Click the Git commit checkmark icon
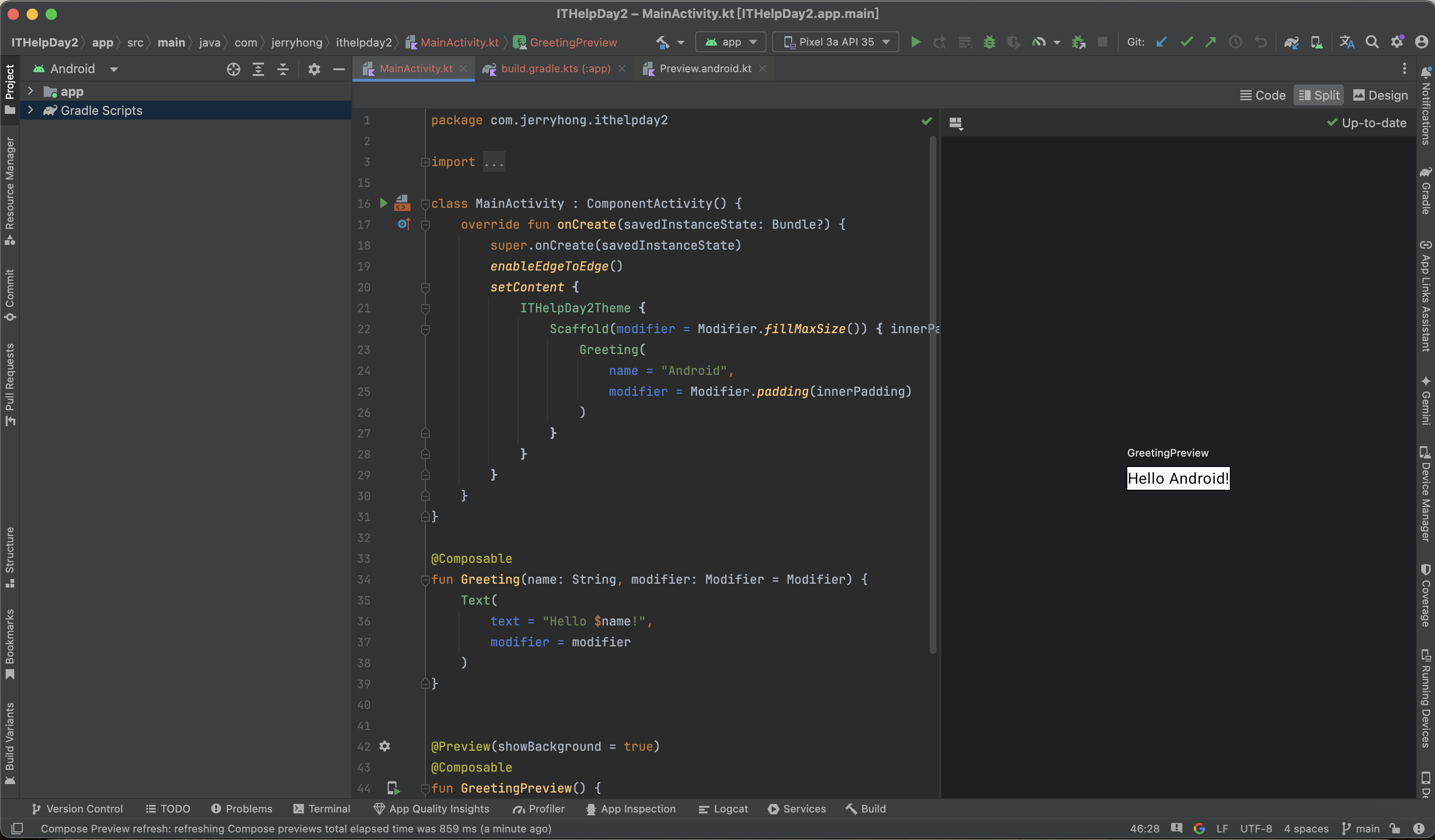Viewport: 1435px width, 840px height. (x=1187, y=42)
